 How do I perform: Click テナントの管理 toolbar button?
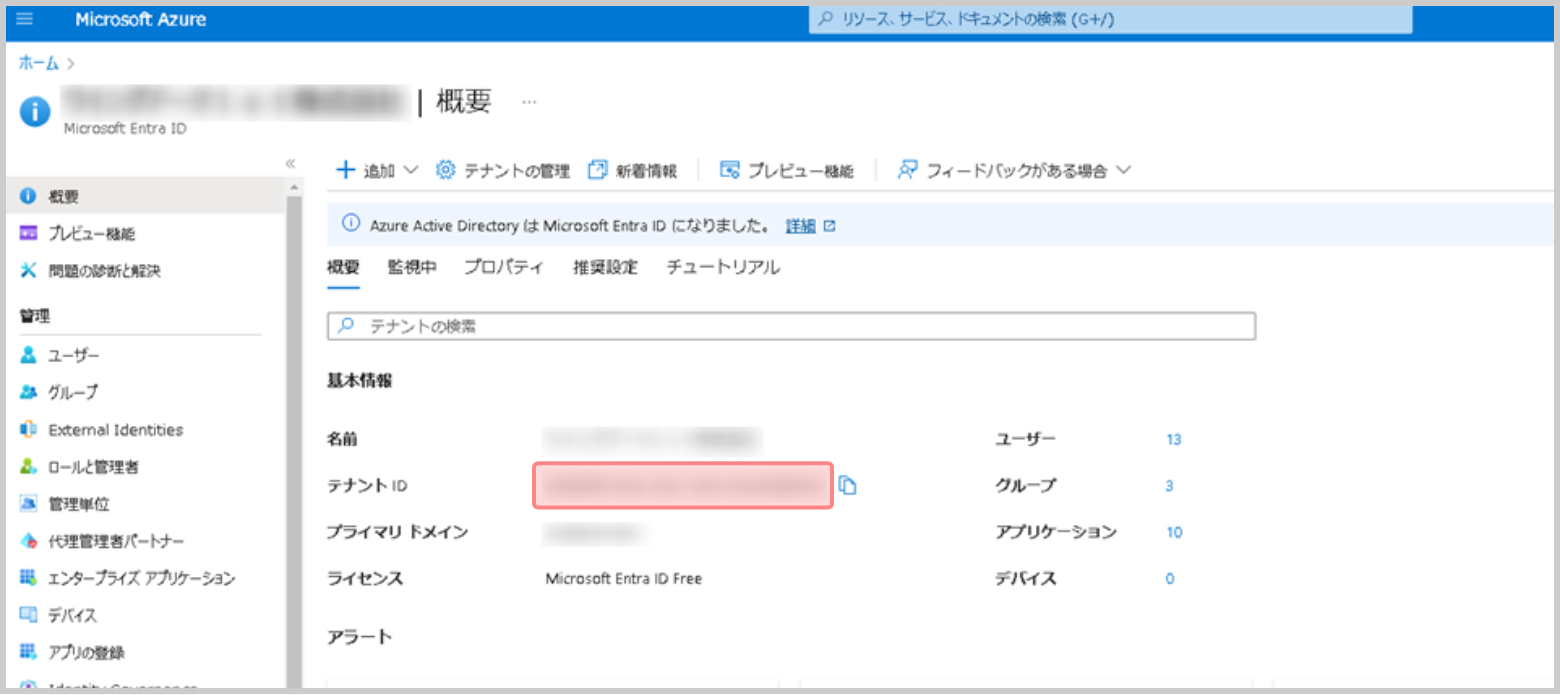[503, 171]
